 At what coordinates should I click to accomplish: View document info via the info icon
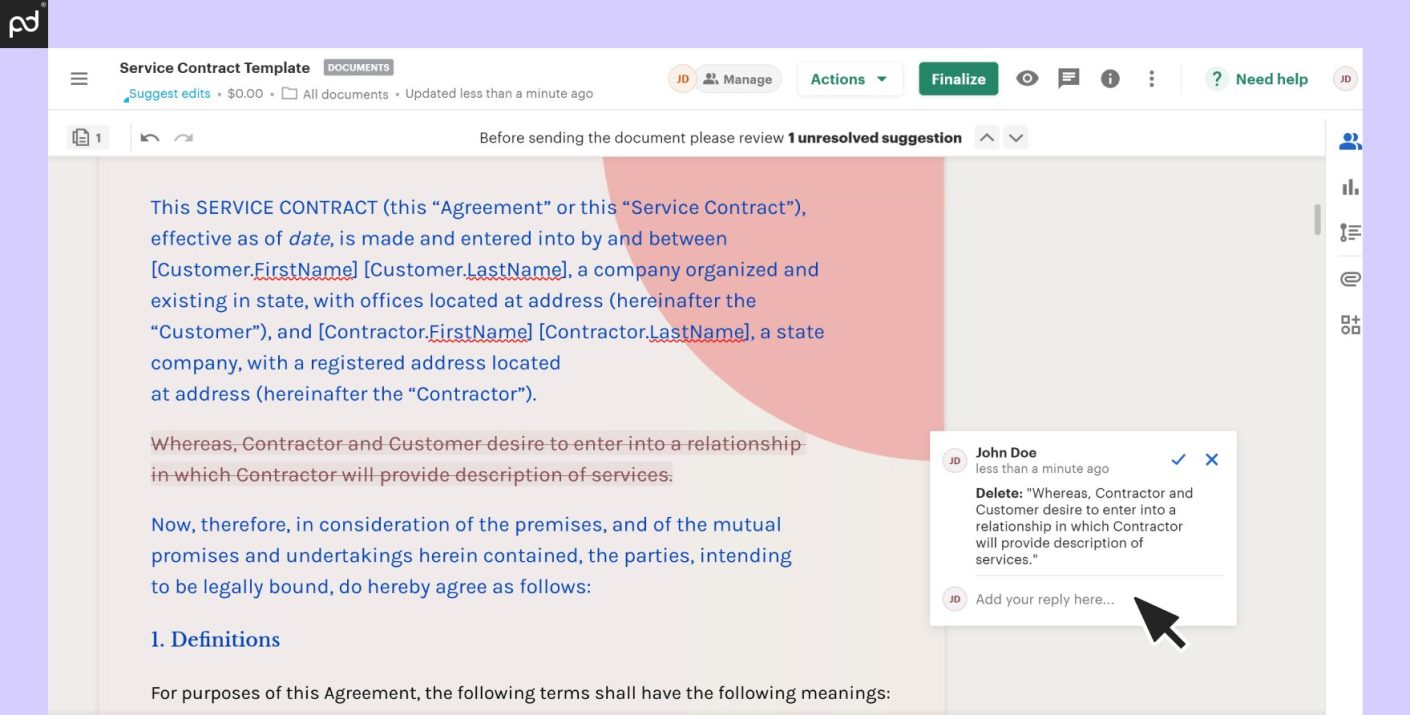1110,78
